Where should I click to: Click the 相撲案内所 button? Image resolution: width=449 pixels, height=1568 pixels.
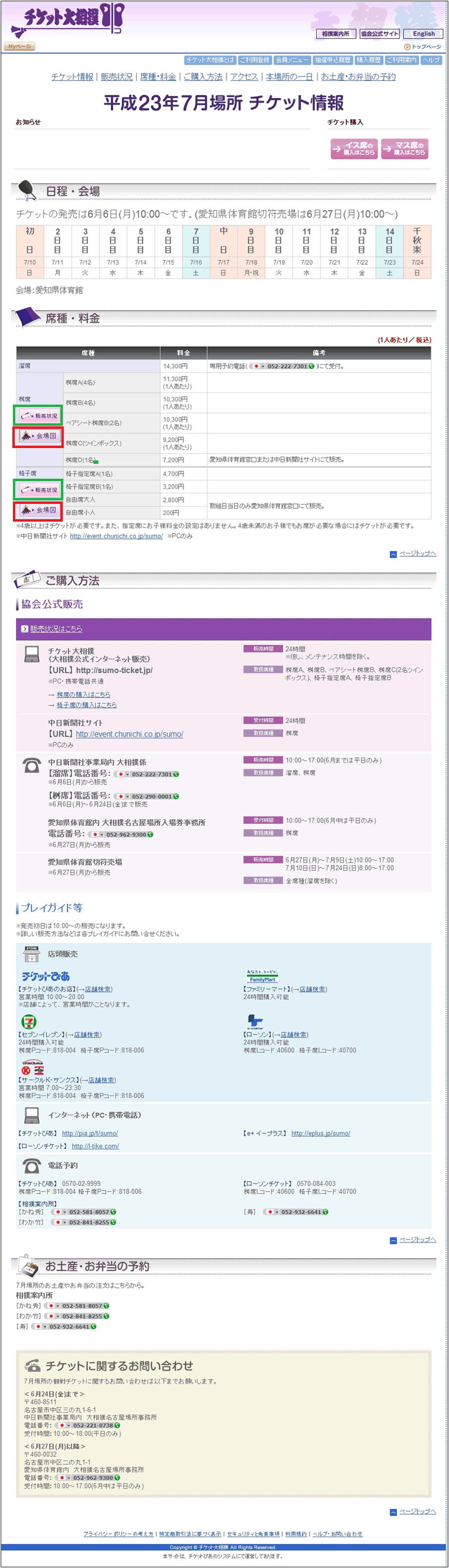[x=336, y=34]
